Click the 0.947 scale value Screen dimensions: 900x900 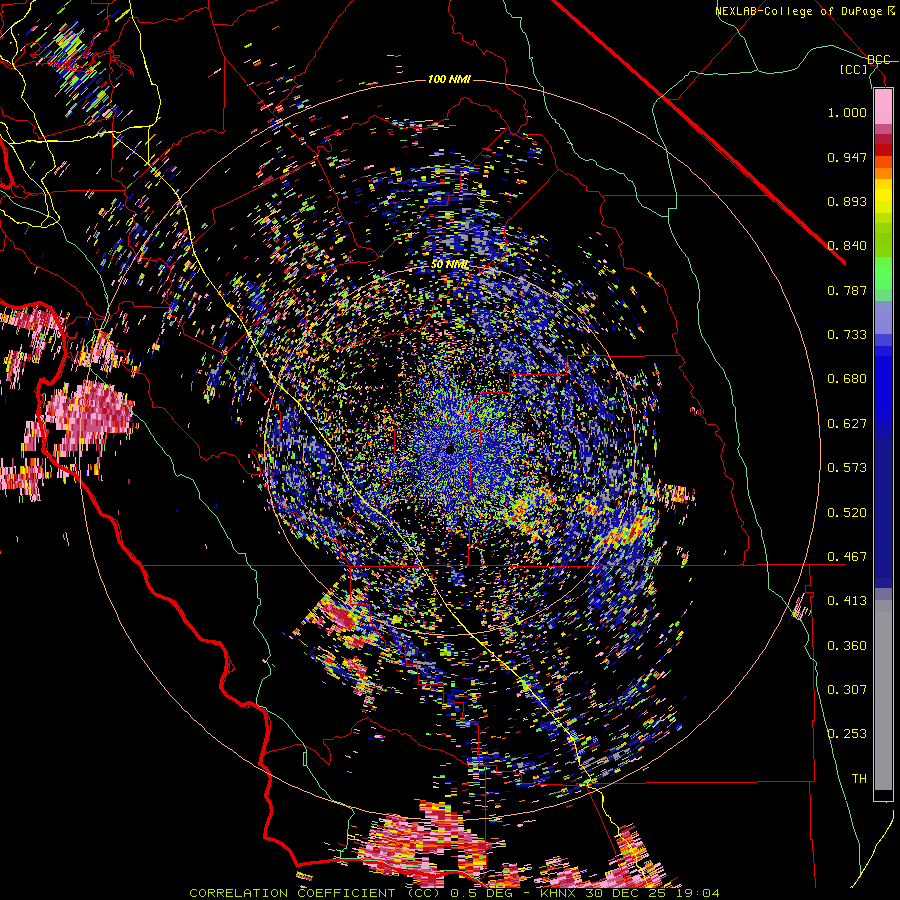click(x=847, y=157)
